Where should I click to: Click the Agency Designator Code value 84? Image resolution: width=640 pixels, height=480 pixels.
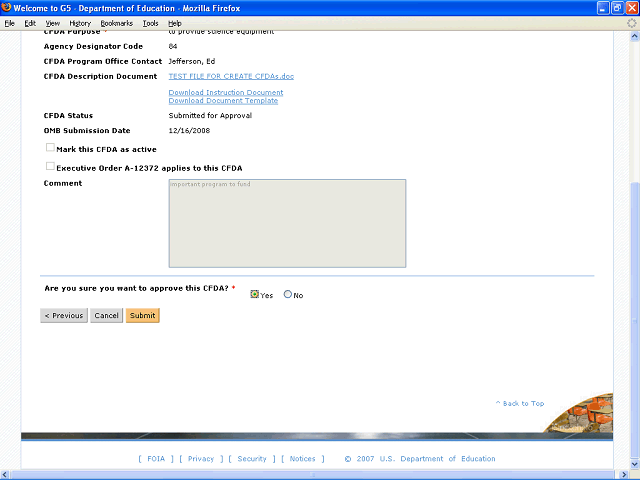coord(173,46)
